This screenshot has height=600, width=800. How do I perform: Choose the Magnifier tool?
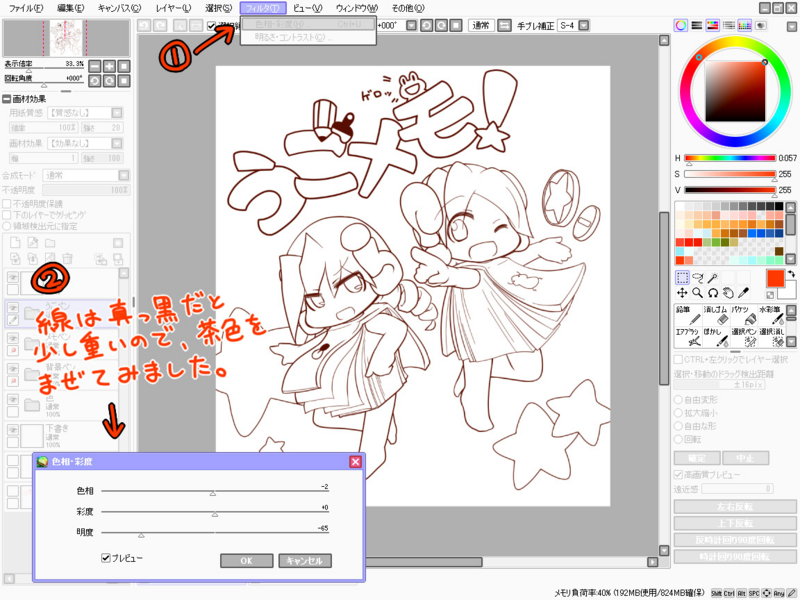(x=698, y=292)
